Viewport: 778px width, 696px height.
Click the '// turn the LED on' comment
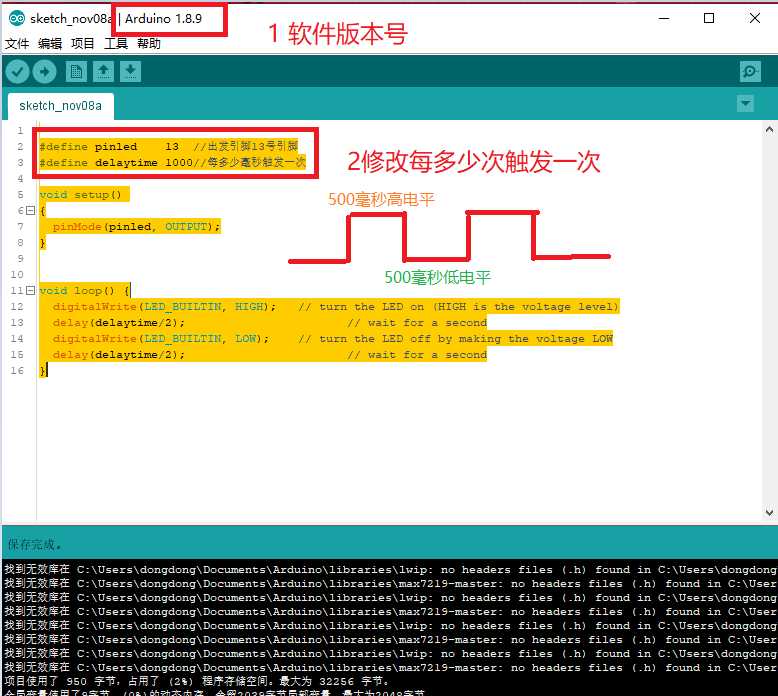tap(458, 307)
